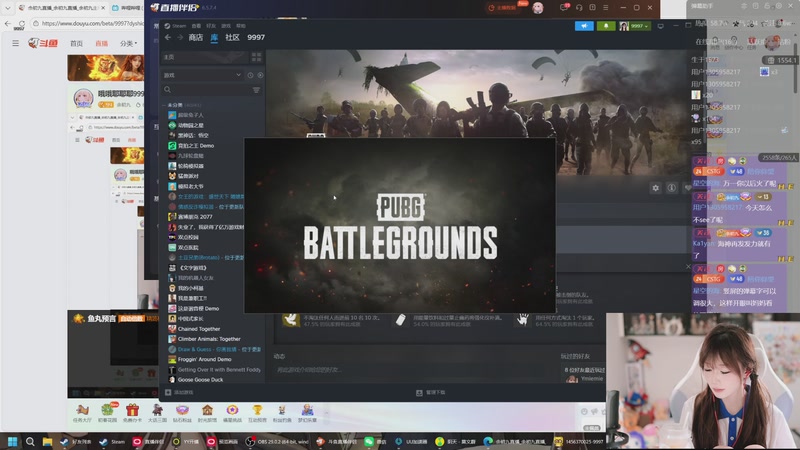Open the Steam taskbar item

tap(112, 441)
